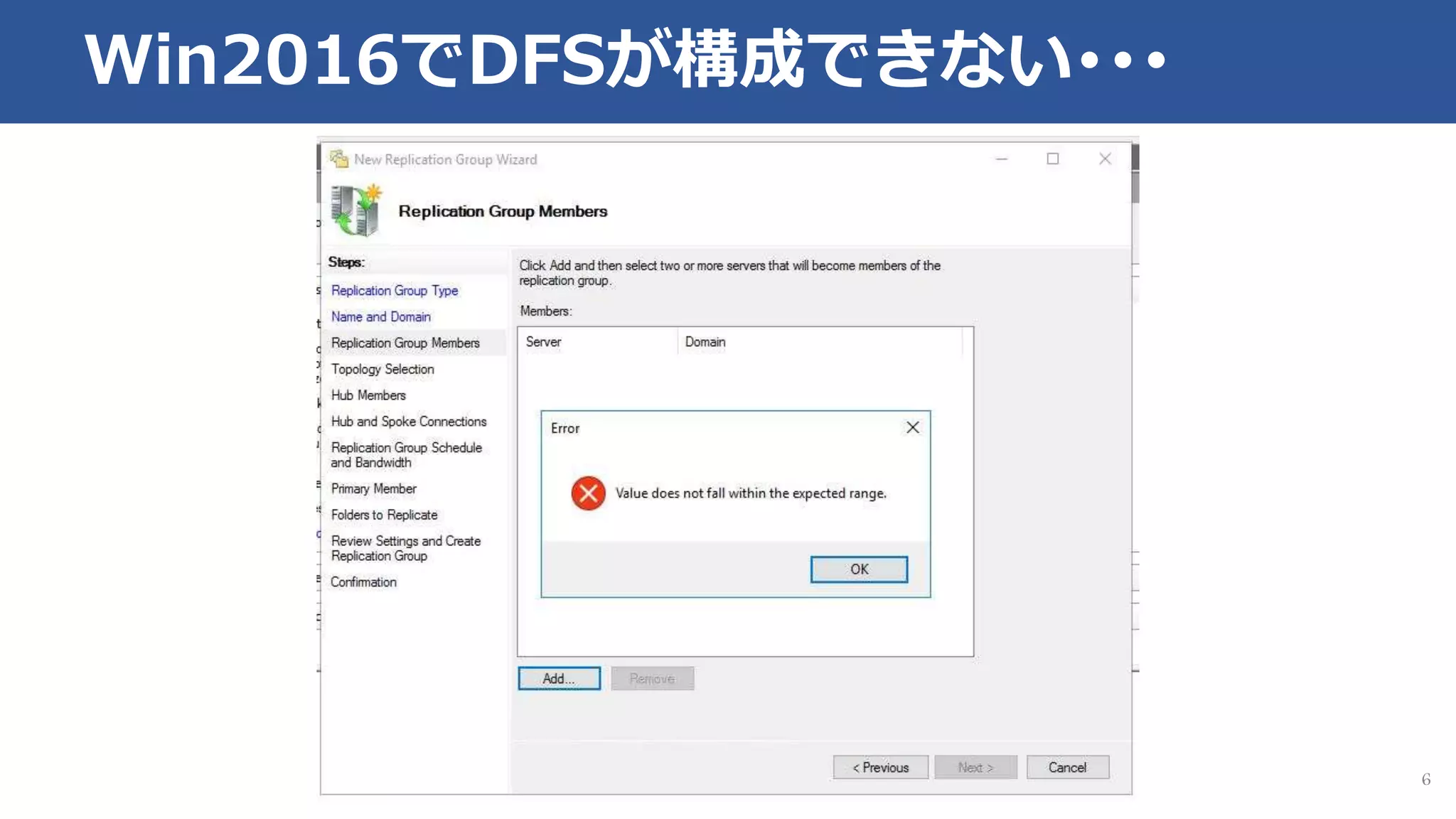Click the red error icon
This screenshot has height=819, width=1456.
[x=589, y=493]
